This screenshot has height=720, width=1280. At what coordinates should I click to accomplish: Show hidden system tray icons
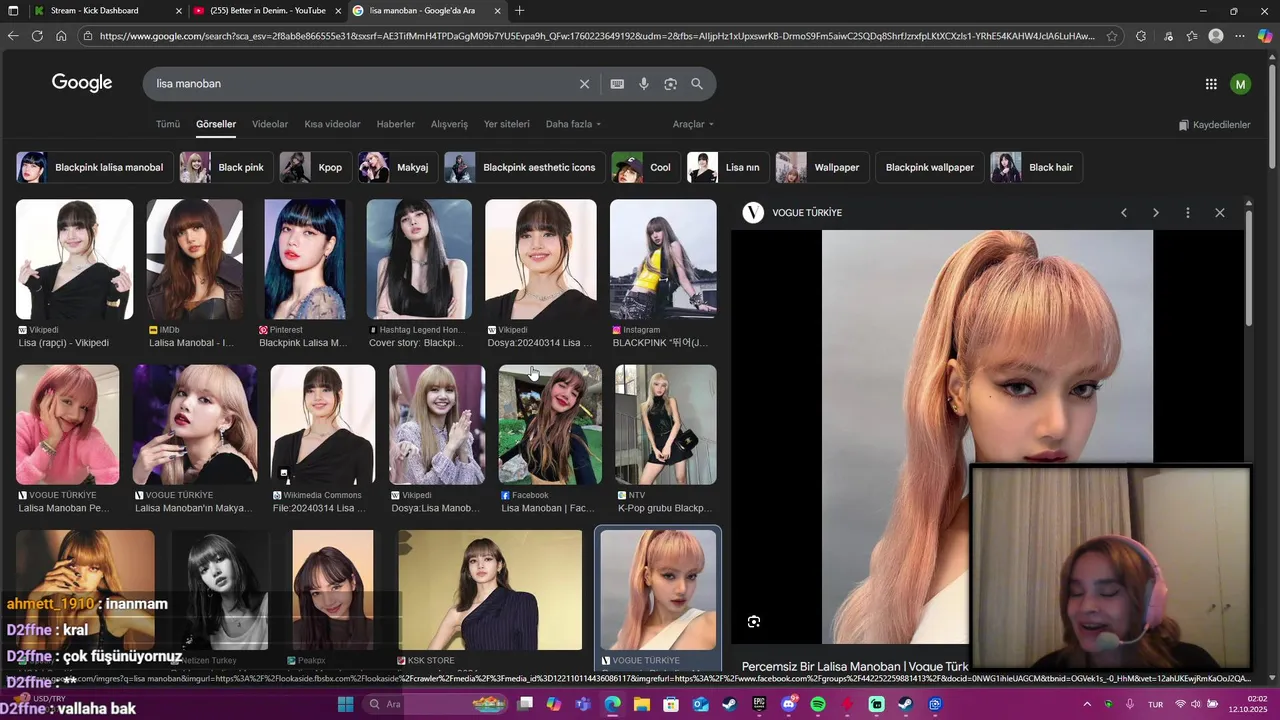(1087, 704)
